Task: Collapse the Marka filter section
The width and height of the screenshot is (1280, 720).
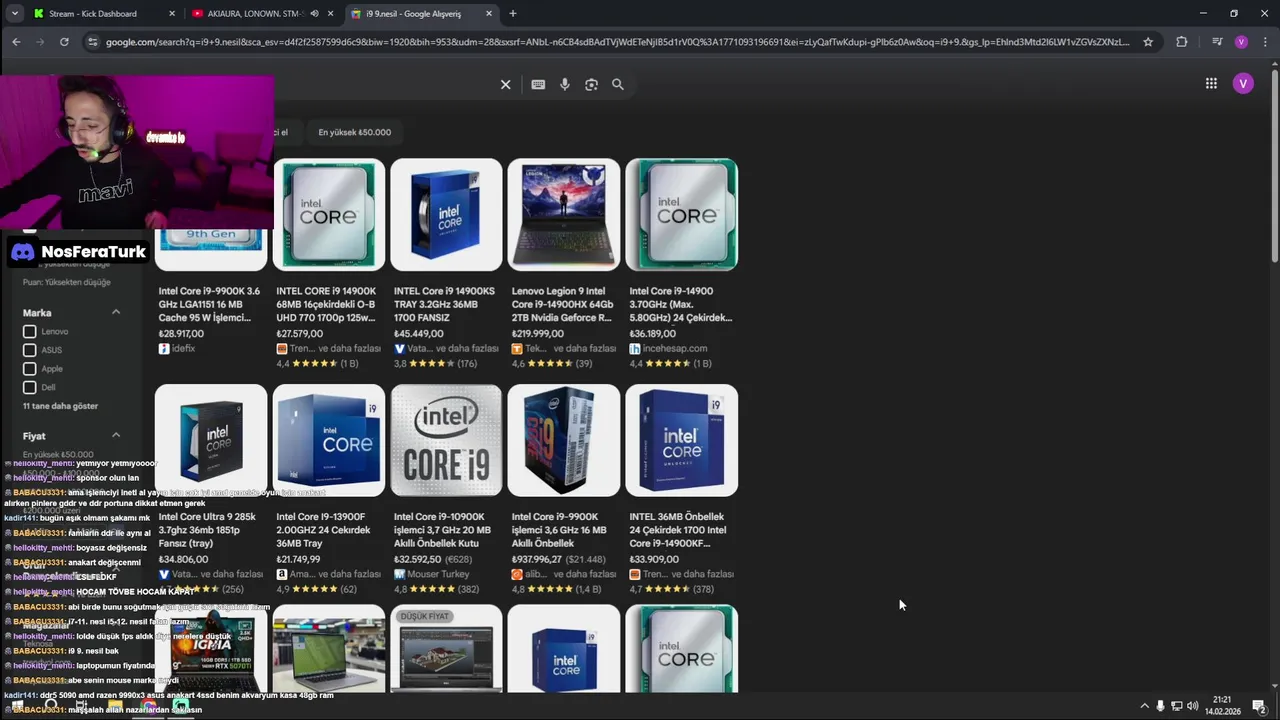Action: pos(116,313)
